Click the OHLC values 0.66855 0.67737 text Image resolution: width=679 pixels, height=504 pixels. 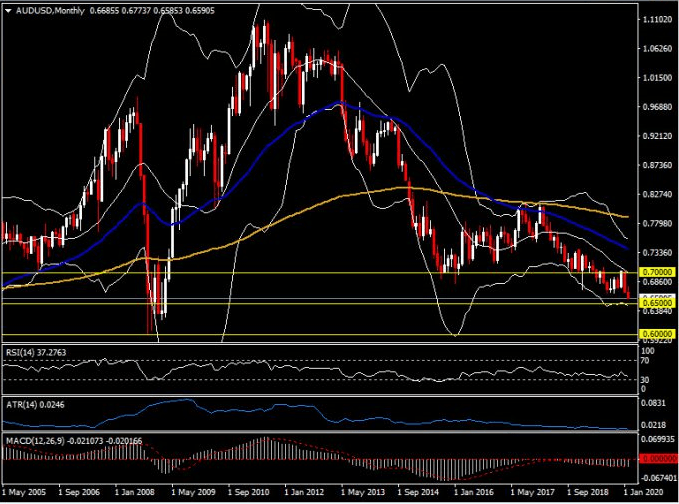click(120, 11)
